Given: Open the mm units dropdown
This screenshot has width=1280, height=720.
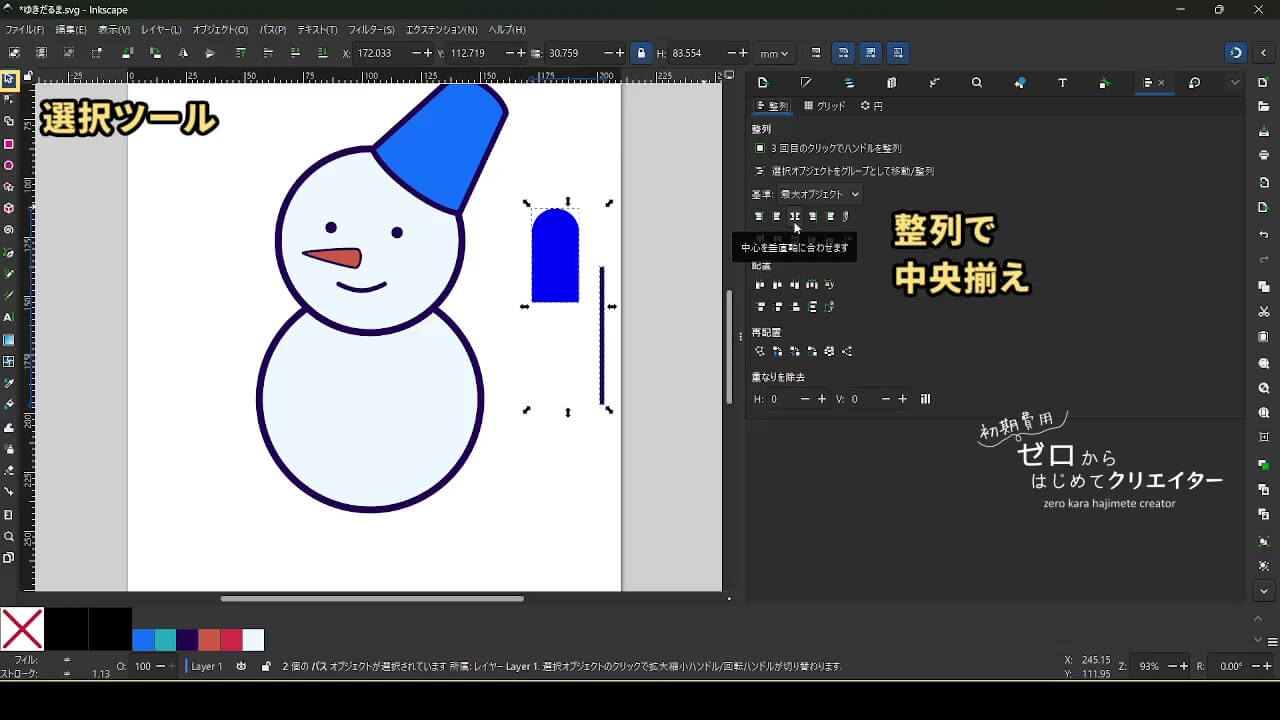Looking at the screenshot, I should pos(773,53).
